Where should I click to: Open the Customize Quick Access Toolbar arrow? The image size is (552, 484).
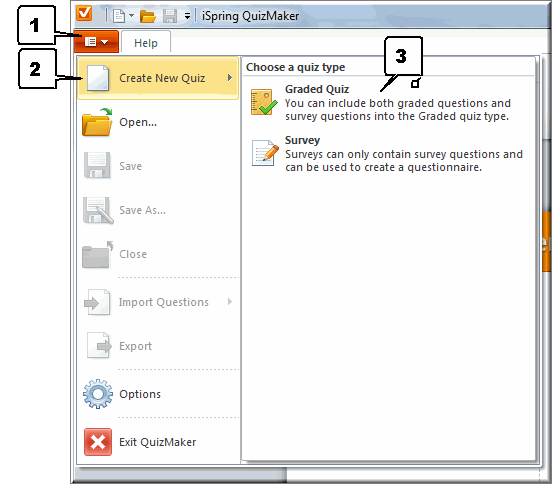click(187, 16)
